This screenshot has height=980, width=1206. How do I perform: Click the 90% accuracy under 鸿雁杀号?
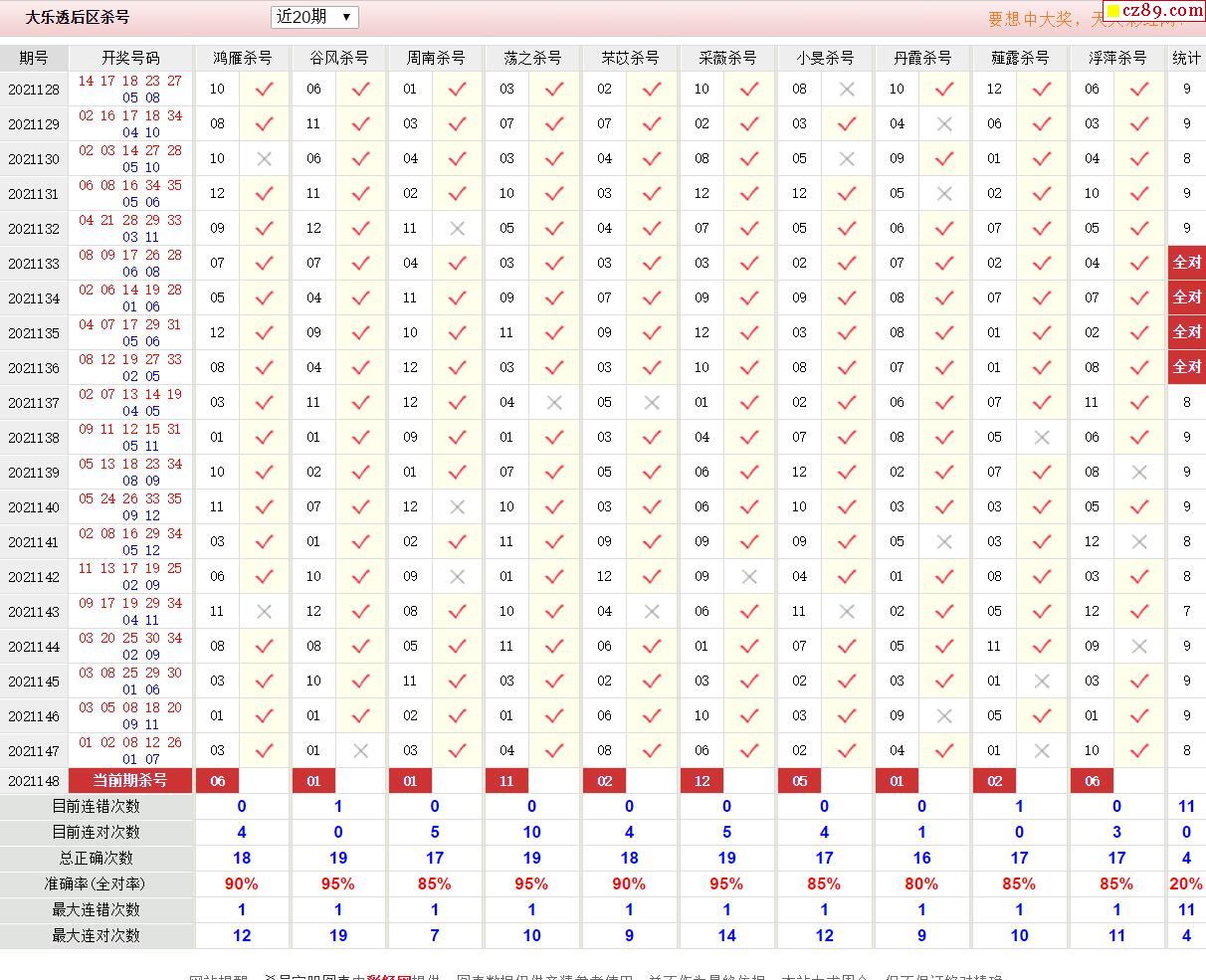pos(242,883)
